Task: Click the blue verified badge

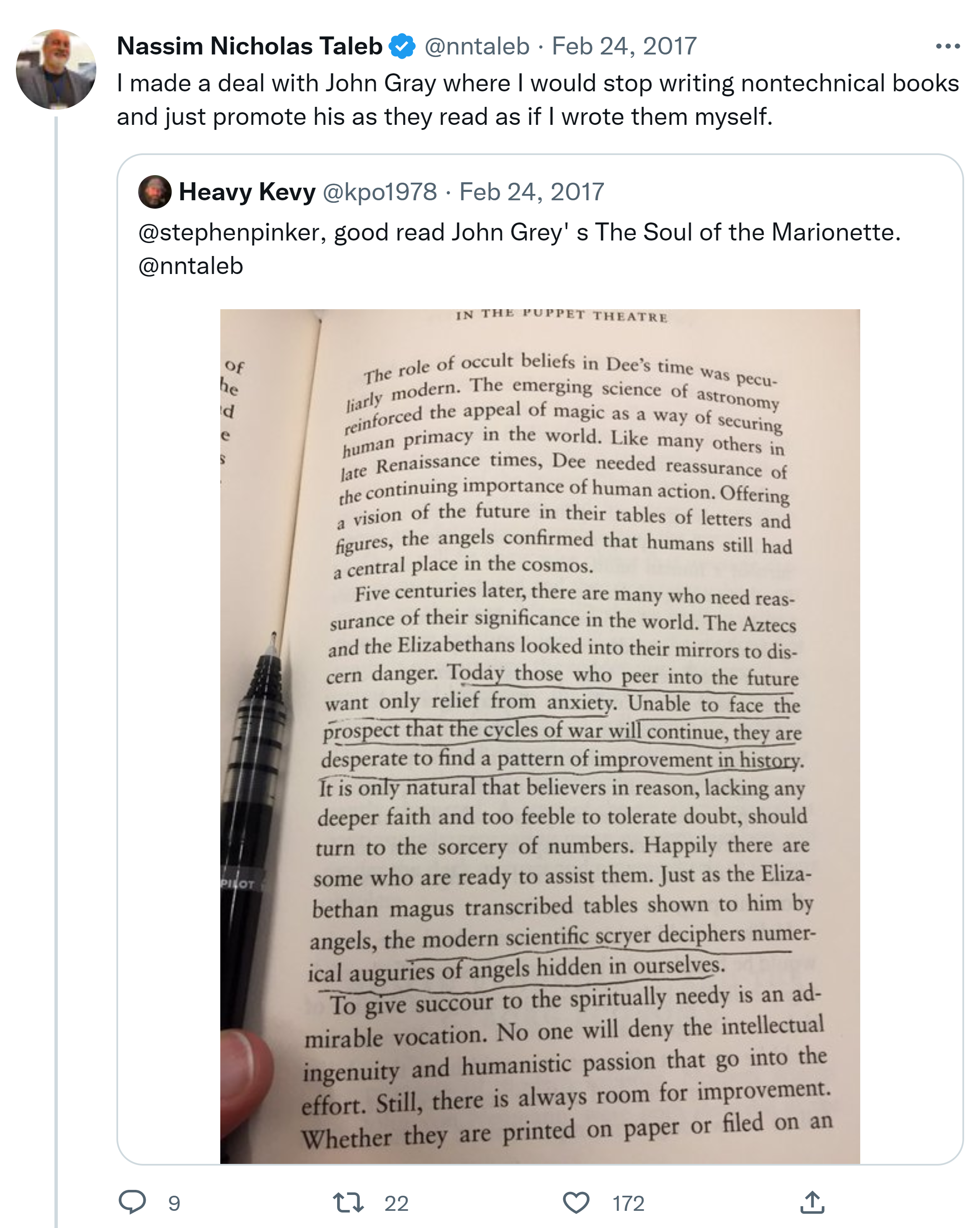Action: pyautogui.click(x=402, y=46)
